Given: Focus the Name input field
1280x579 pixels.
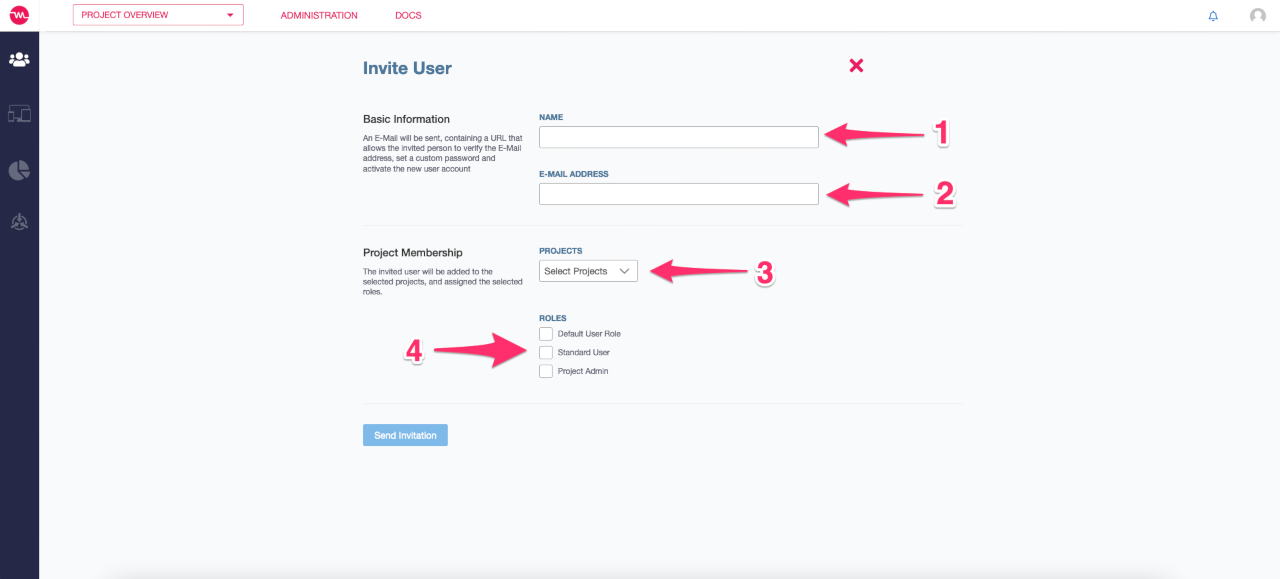Looking at the screenshot, I should tap(679, 137).
